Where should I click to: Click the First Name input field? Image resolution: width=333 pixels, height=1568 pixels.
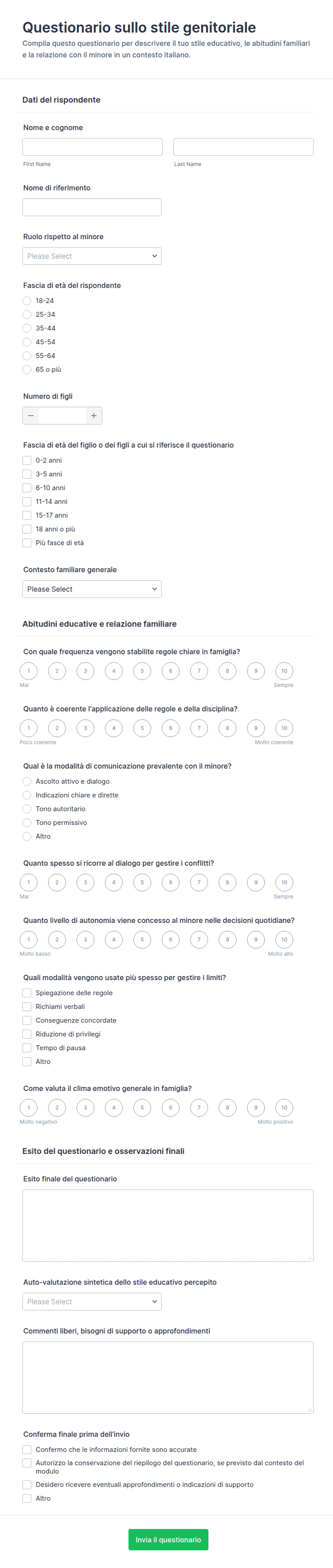pos(93,147)
